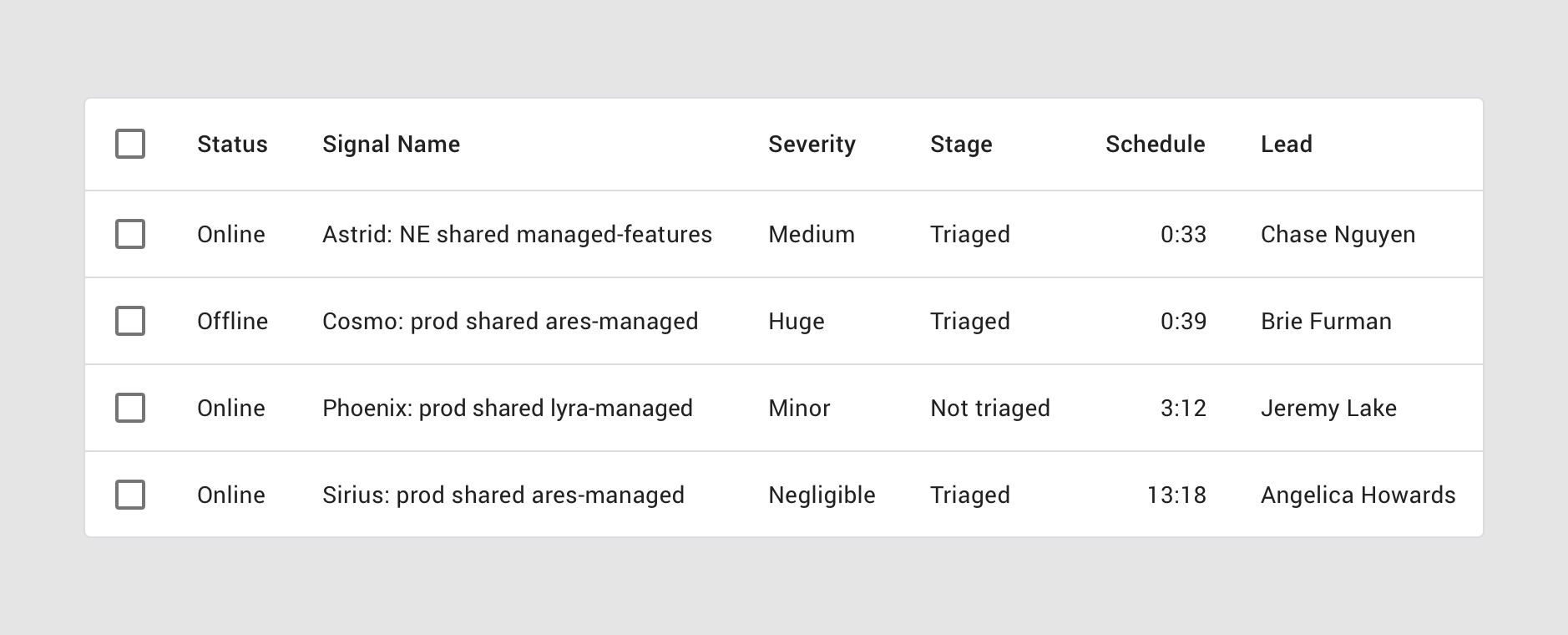Image resolution: width=1568 pixels, height=635 pixels.
Task: Open the Phoenix: prod shared lyra-managed signal
Action: click(507, 408)
